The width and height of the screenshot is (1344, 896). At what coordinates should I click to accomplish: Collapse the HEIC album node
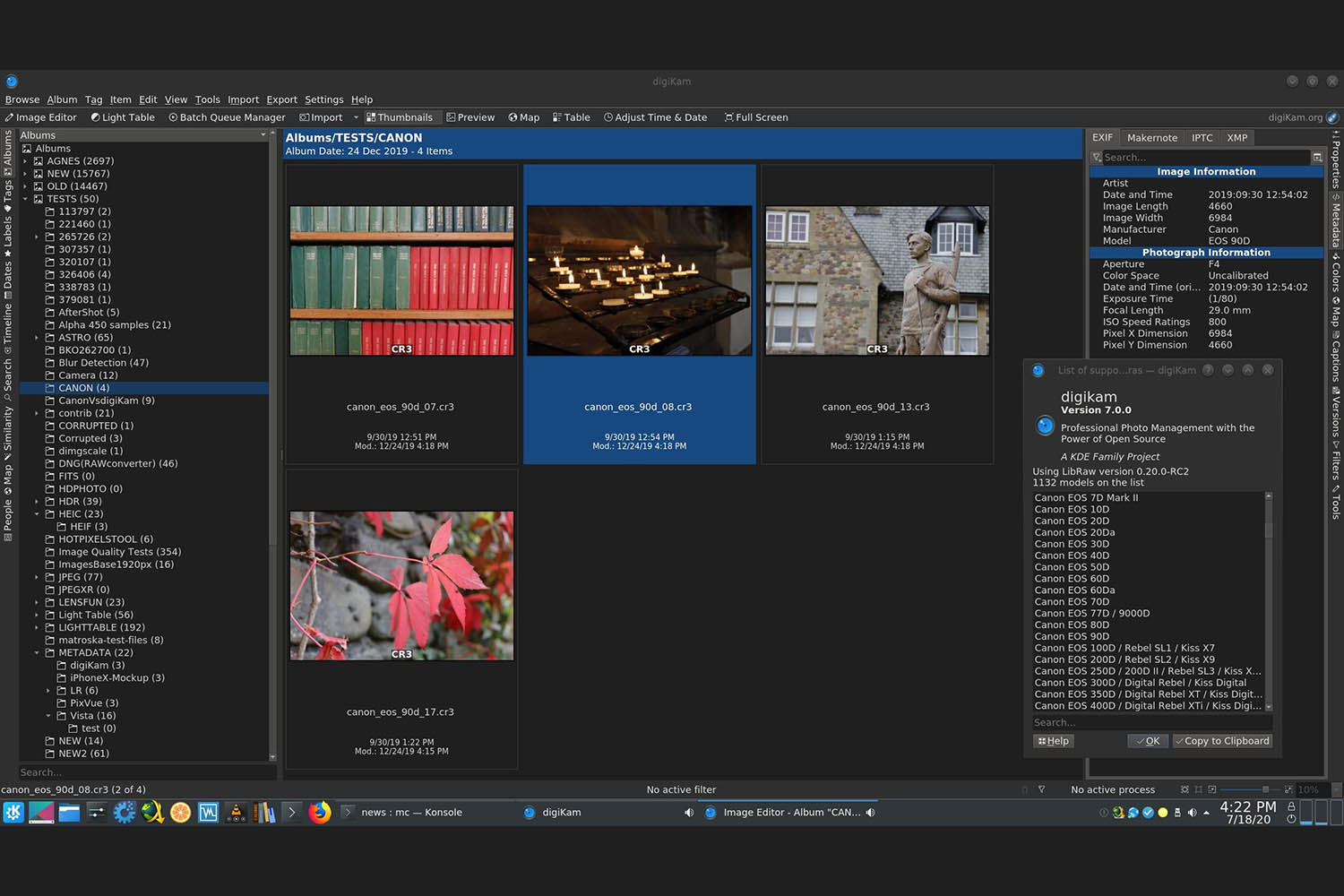(x=37, y=514)
